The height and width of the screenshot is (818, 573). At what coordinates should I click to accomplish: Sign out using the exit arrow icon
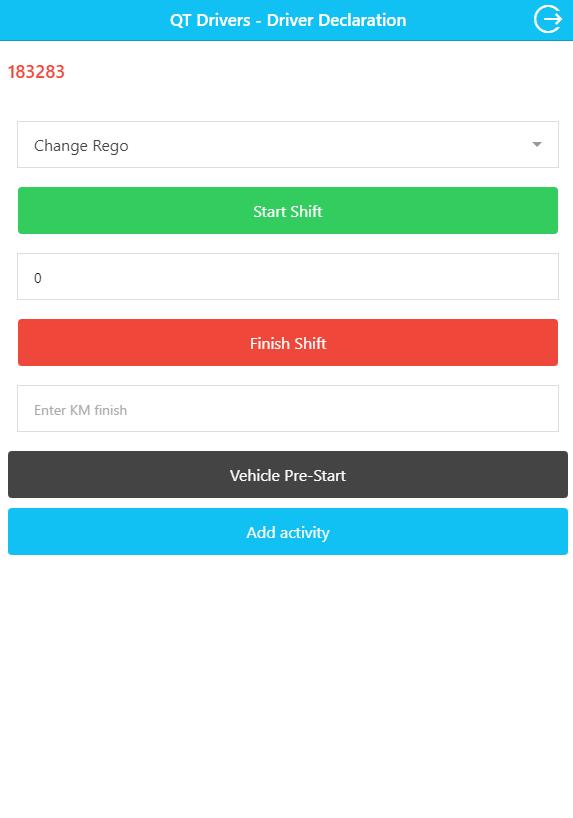(x=547, y=20)
